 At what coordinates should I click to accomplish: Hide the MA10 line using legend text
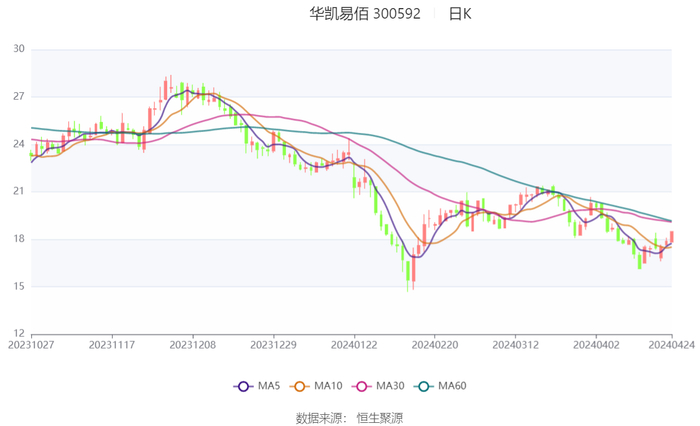coord(328,386)
